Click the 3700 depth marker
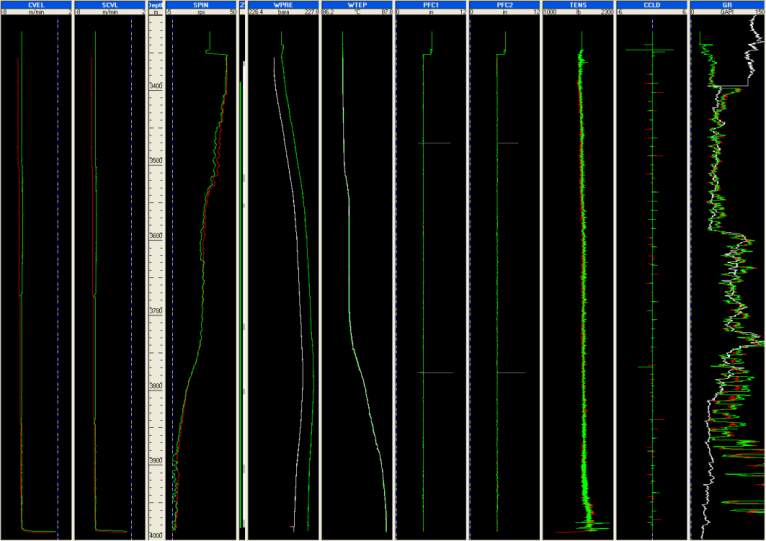766x541 pixels. (156, 311)
